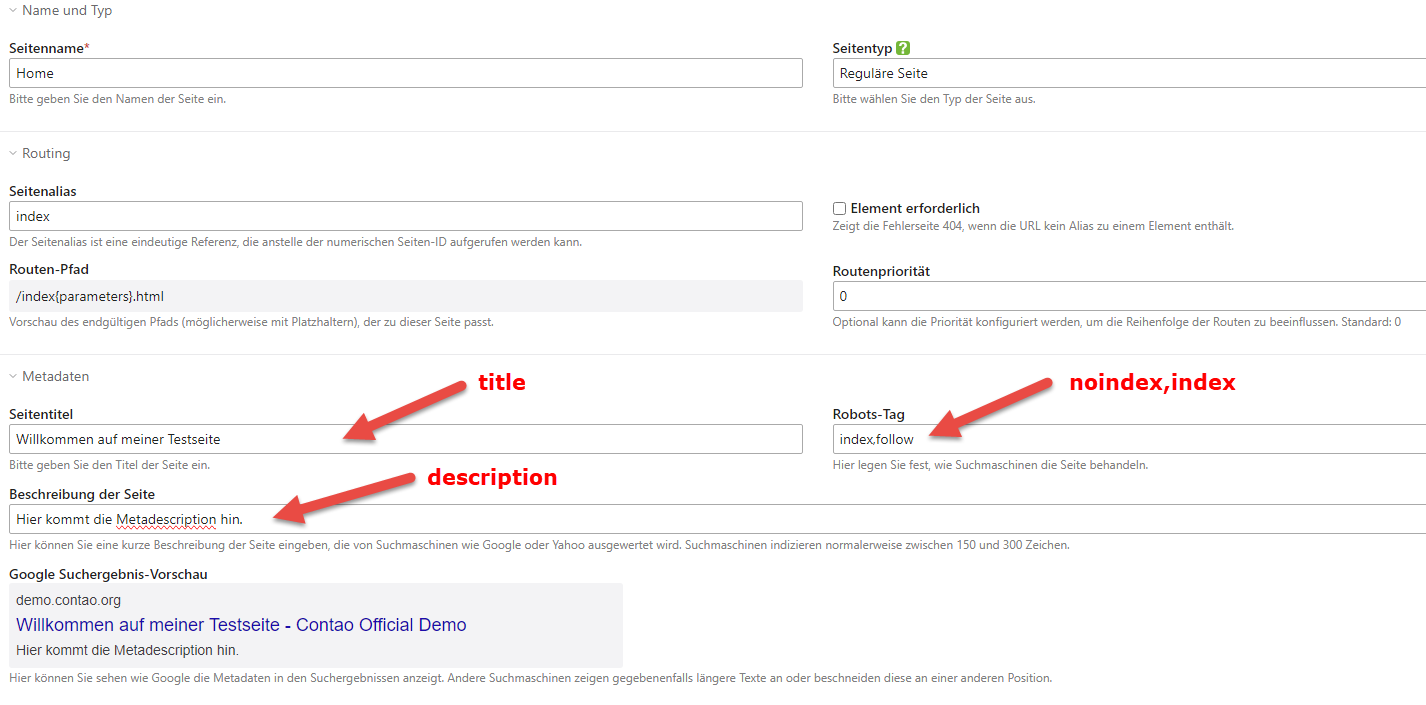Collapse the Routing section
The height and width of the screenshot is (705, 1426).
coord(40,154)
